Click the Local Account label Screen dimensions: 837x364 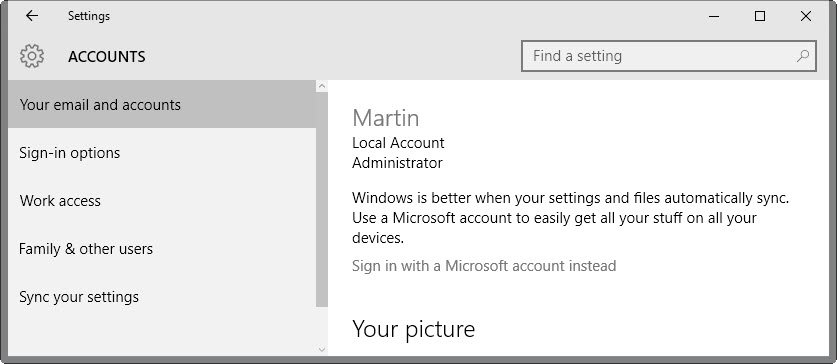398,143
